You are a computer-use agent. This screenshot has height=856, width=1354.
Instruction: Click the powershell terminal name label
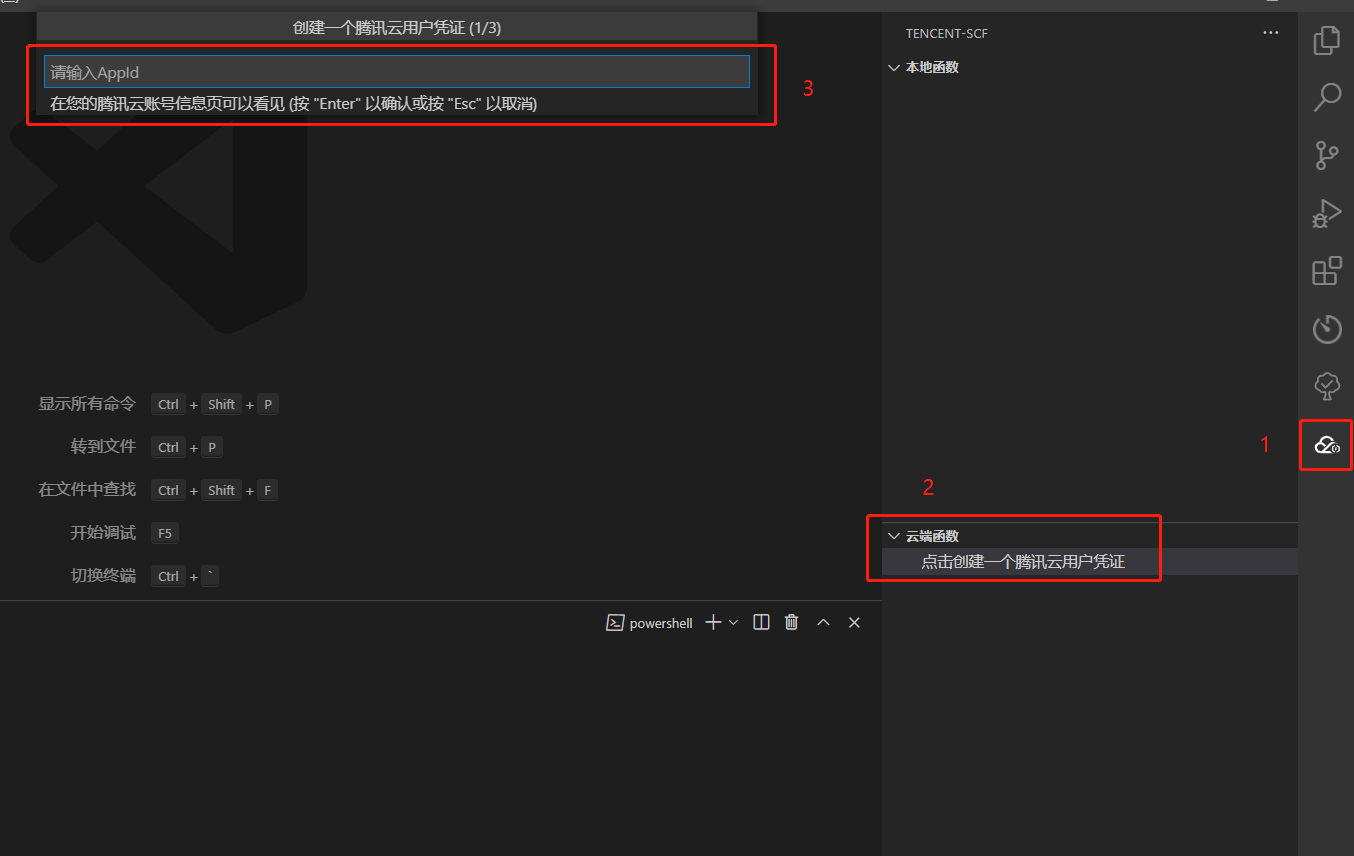[661, 623]
